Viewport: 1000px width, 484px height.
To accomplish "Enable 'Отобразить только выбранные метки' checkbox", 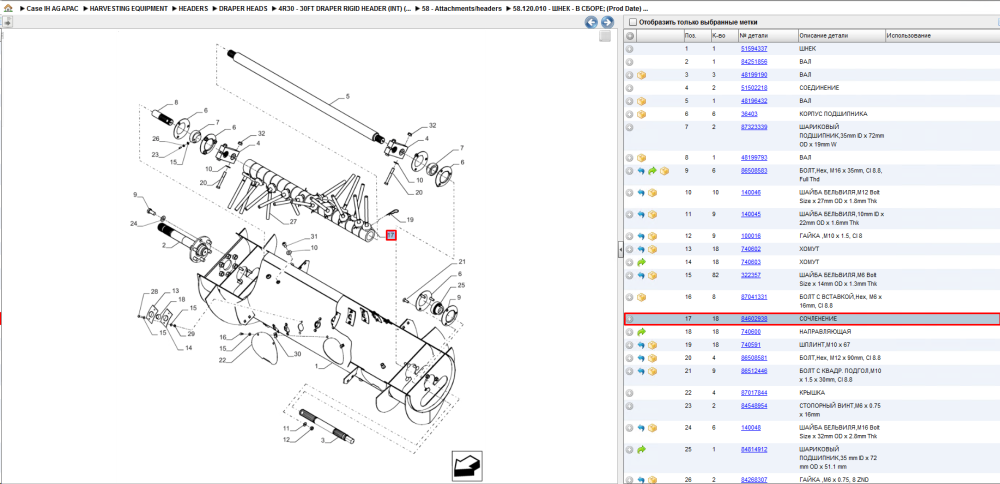I will 633,22.
